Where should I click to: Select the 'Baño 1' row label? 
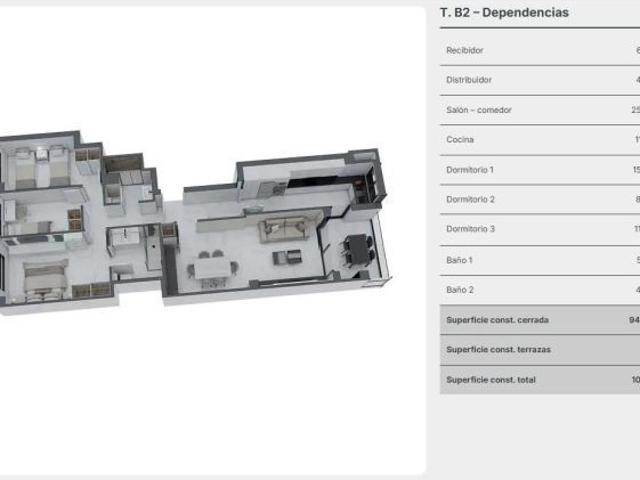point(459,260)
